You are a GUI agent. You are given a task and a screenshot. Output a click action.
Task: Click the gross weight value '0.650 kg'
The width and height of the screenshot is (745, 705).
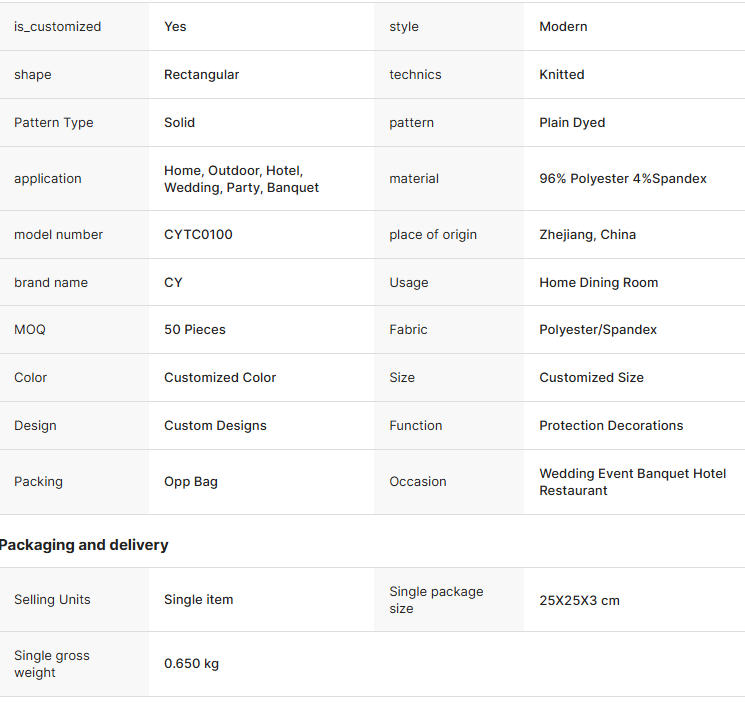191,664
